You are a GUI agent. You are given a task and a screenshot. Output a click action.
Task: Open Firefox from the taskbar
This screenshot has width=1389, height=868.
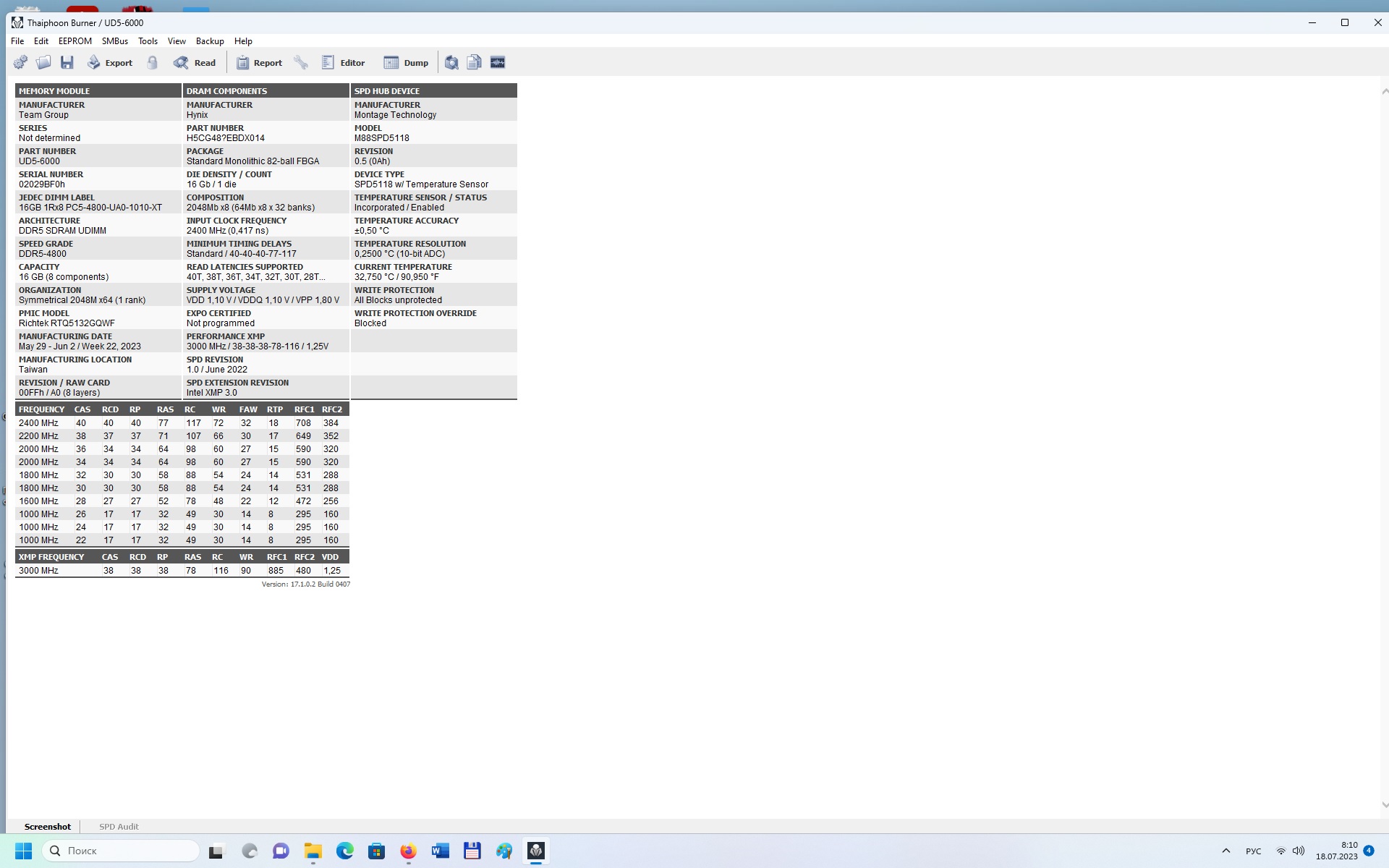409,851
